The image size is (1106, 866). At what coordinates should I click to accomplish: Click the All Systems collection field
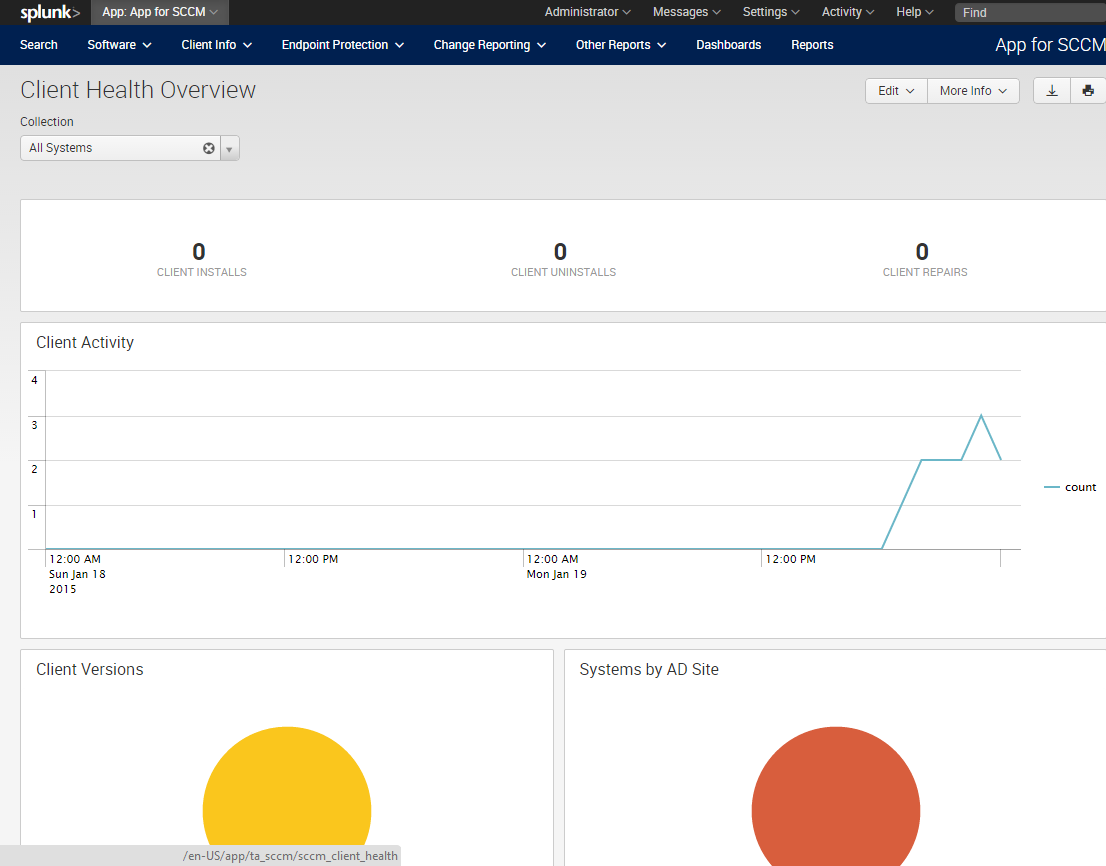click(120, 148)
